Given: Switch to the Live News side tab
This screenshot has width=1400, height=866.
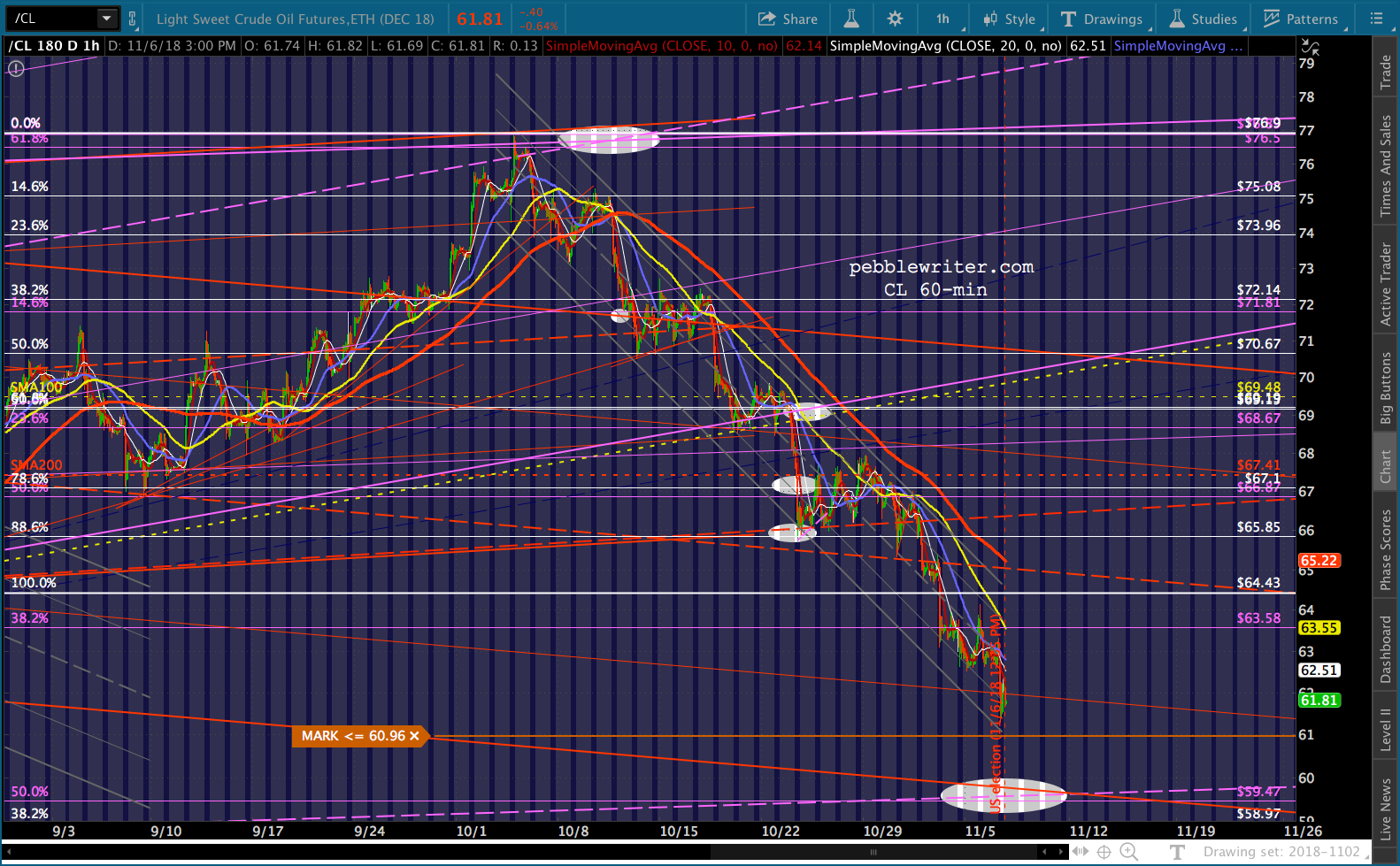Looking at the screenshot, I should pos(1386,809).
